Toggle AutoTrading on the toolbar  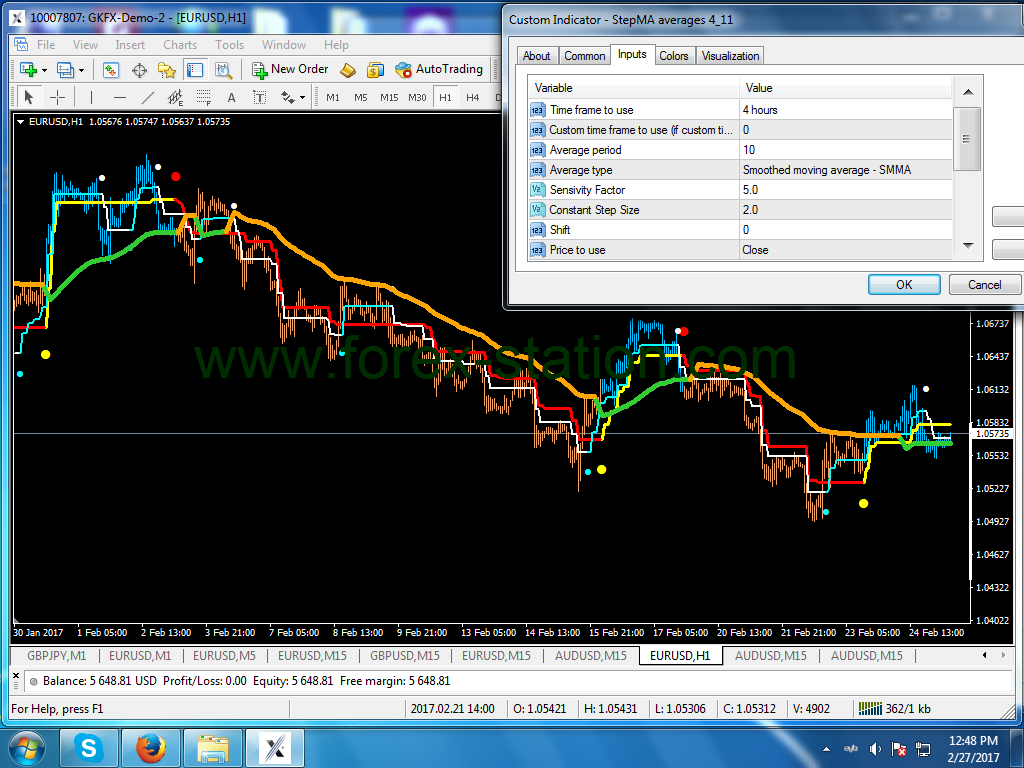[x=438, y=69]
